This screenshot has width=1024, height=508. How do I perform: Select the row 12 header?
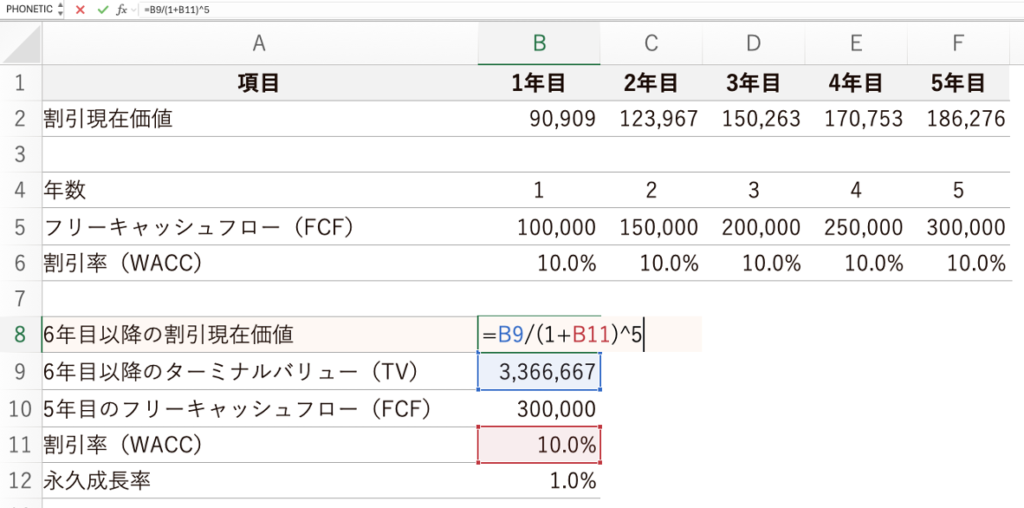pyautogui.click(x=21, y=481)
